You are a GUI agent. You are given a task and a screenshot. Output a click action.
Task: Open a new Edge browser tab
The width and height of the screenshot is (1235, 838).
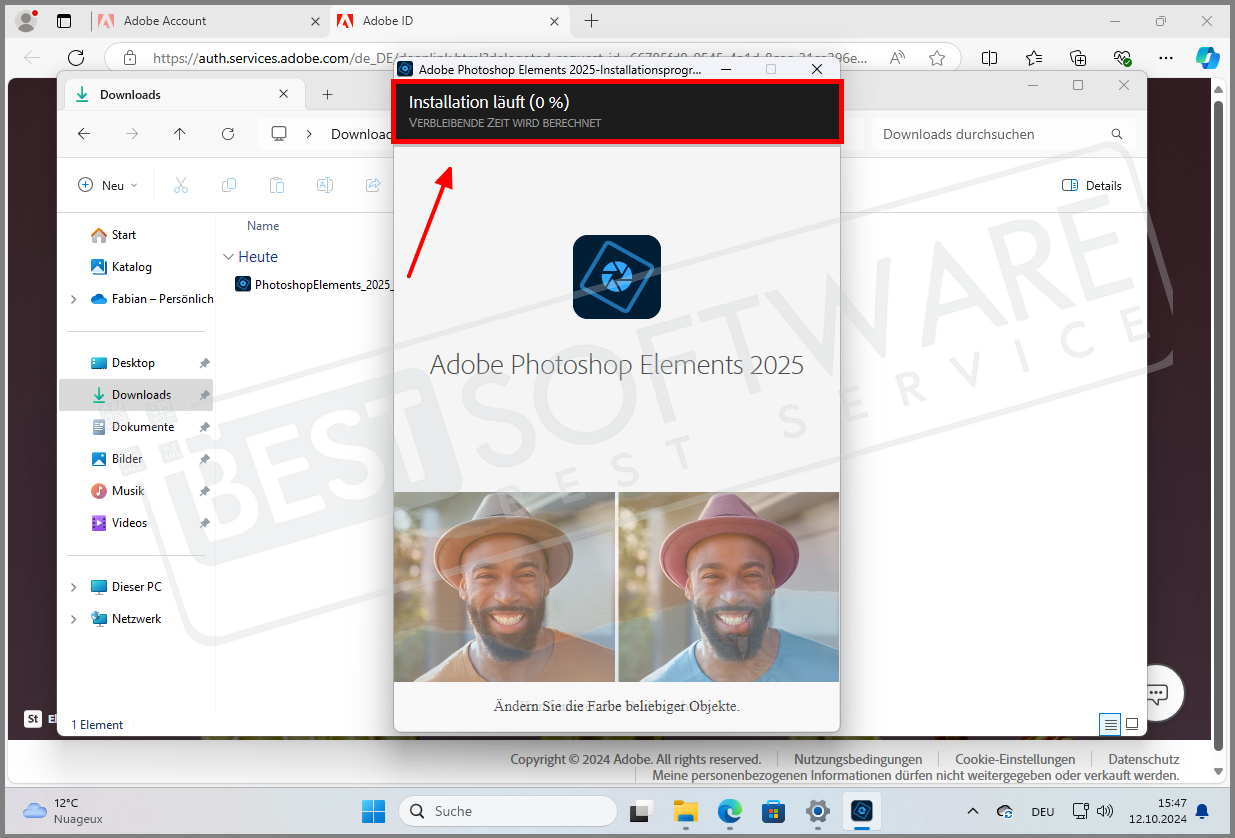tap(591, 20)
